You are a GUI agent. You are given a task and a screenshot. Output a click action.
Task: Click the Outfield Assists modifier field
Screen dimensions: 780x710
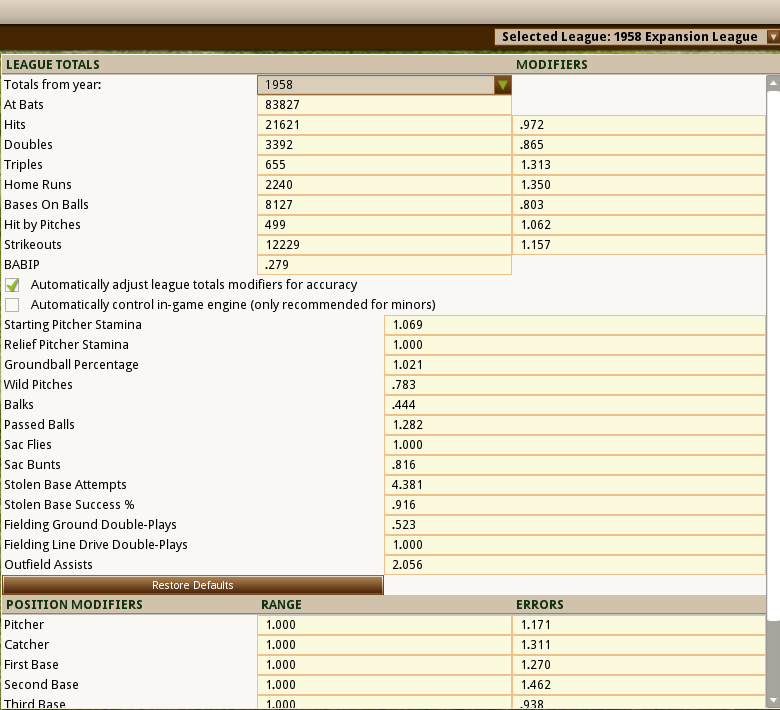pos(574,565)
